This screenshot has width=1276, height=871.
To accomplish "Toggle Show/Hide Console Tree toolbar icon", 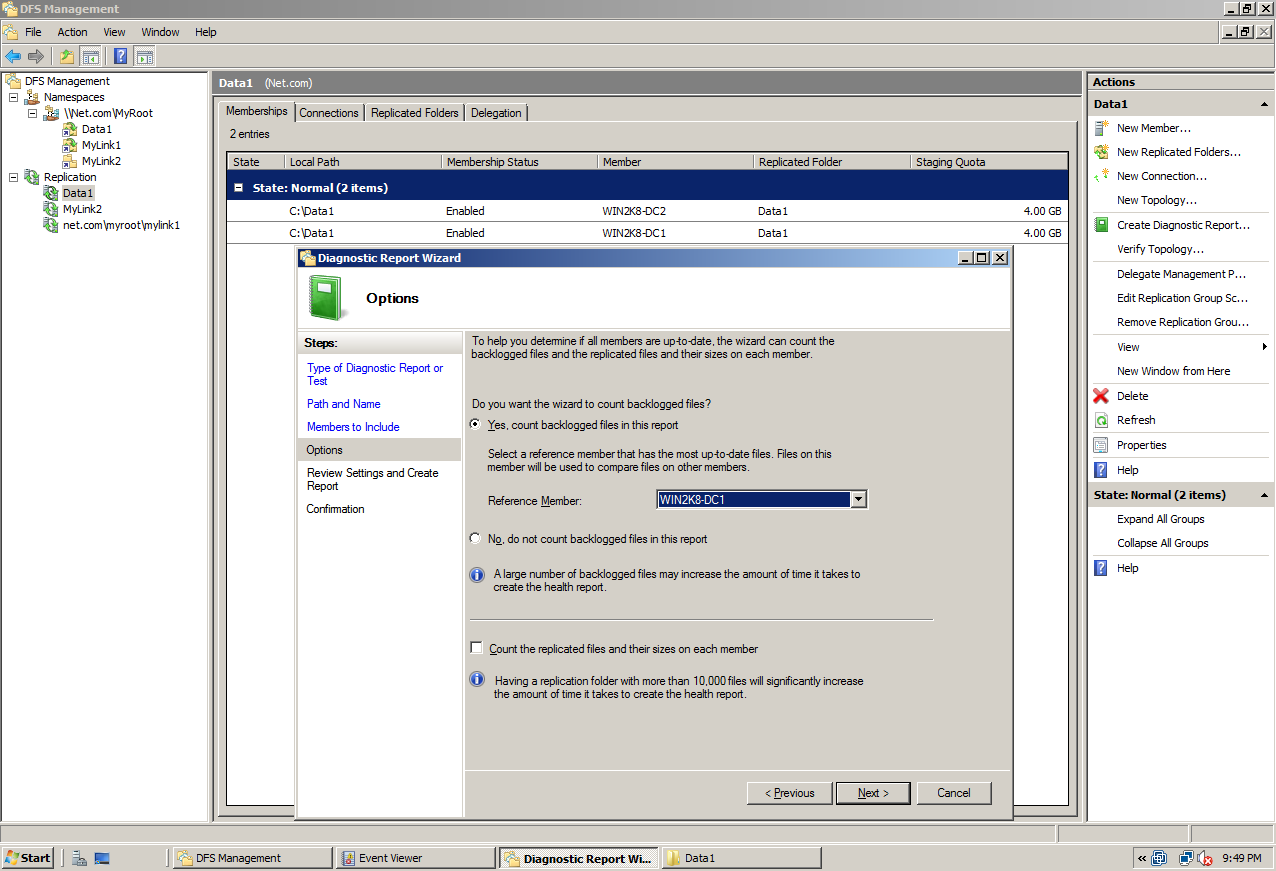I will [x=90, y=56].
